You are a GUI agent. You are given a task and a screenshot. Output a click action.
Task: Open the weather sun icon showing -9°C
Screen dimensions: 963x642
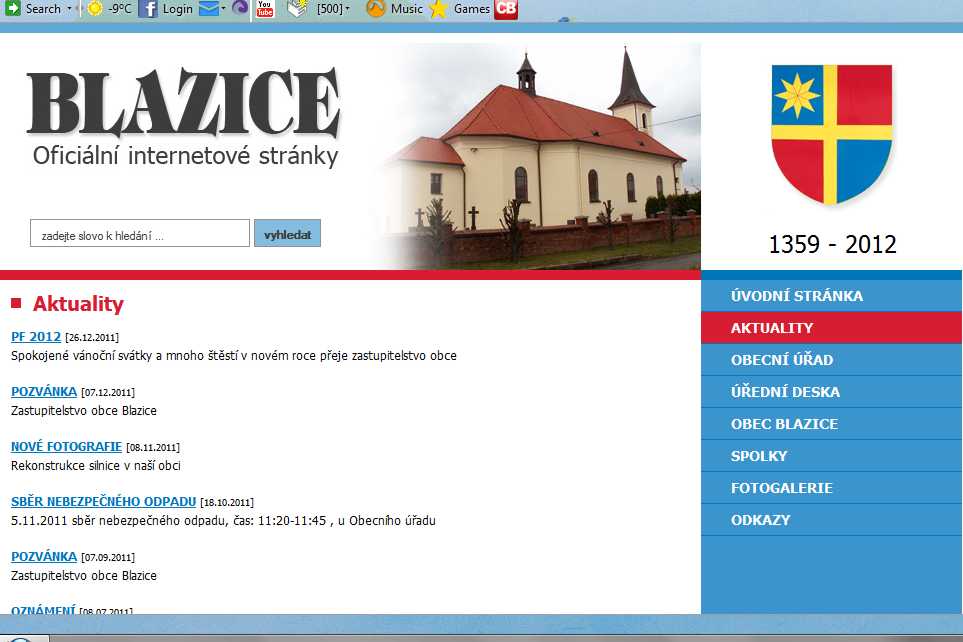click(95, 9)
